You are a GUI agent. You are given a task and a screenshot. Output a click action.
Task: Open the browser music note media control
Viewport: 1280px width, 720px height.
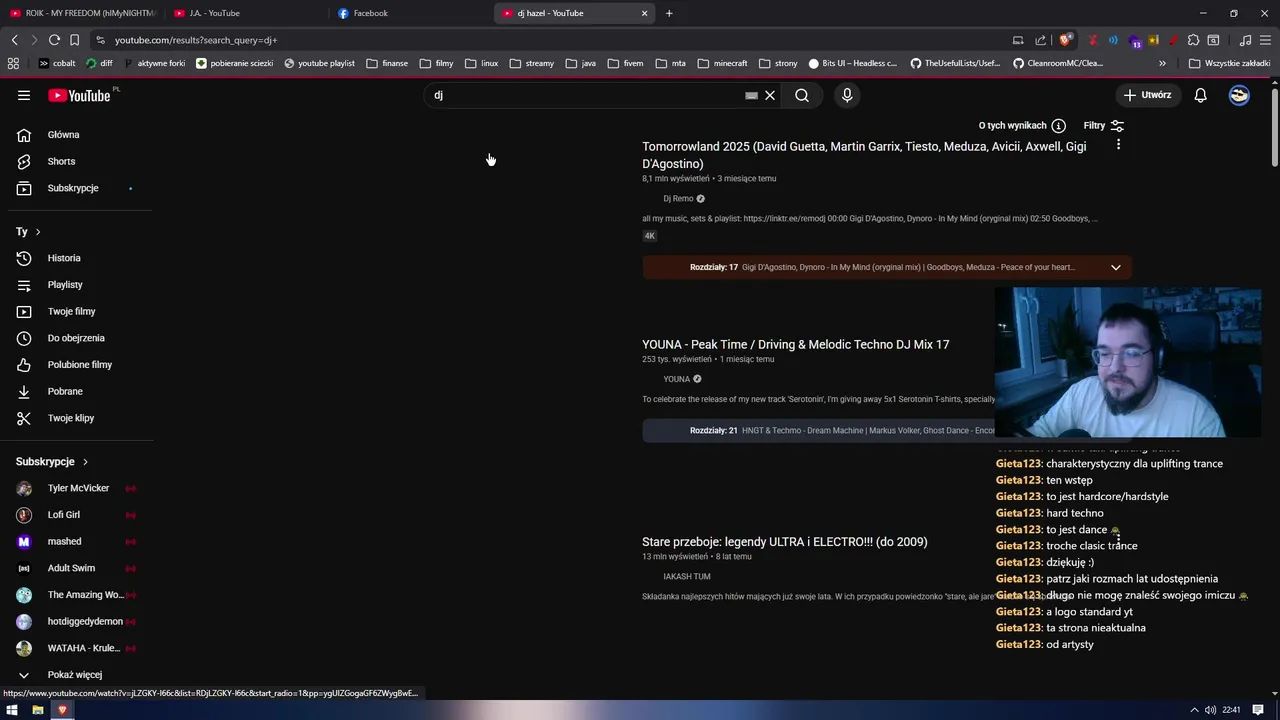click(x=1245, y=40)
